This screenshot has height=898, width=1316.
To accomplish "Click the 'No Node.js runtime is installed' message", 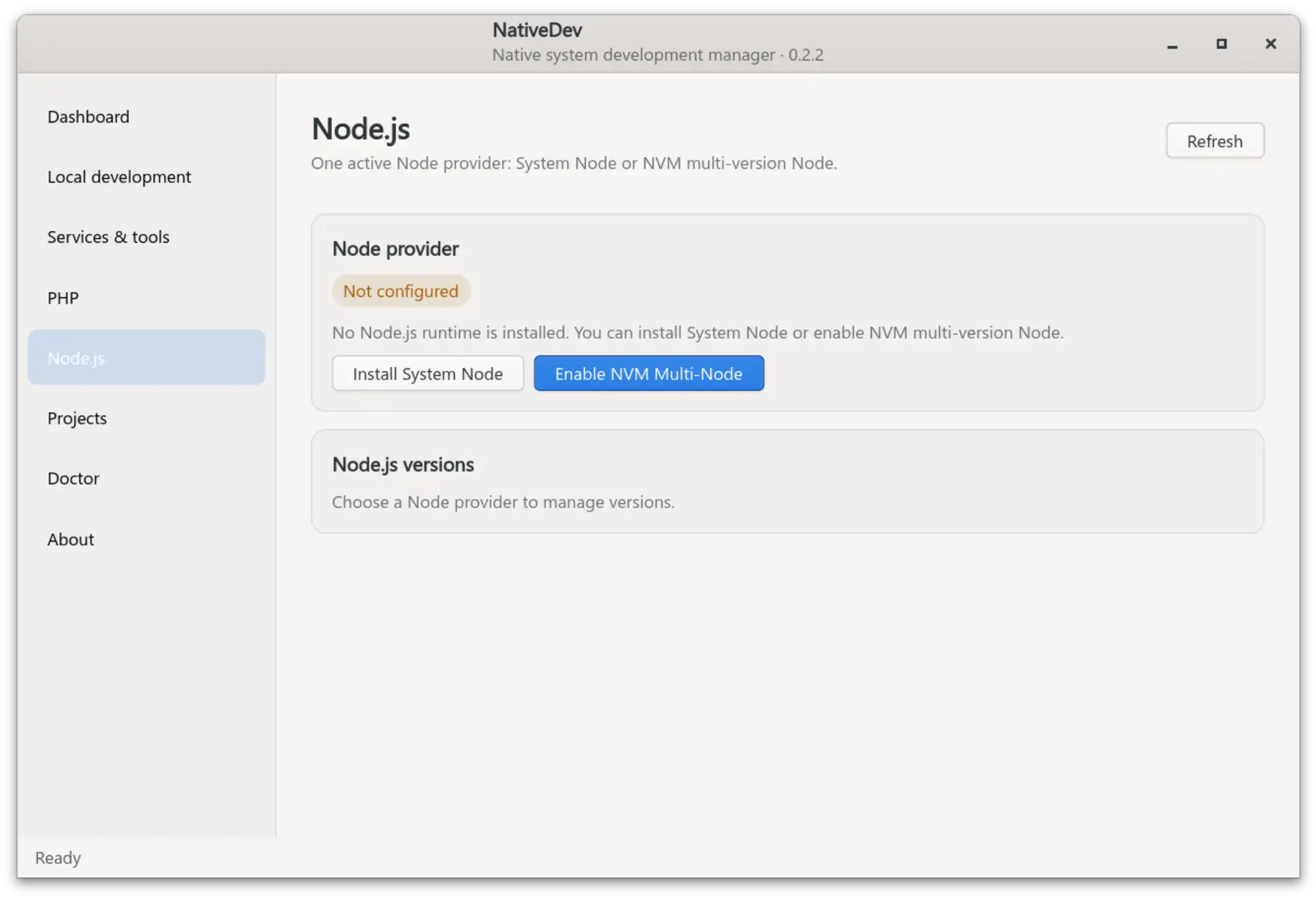I will tap(698, 333).
